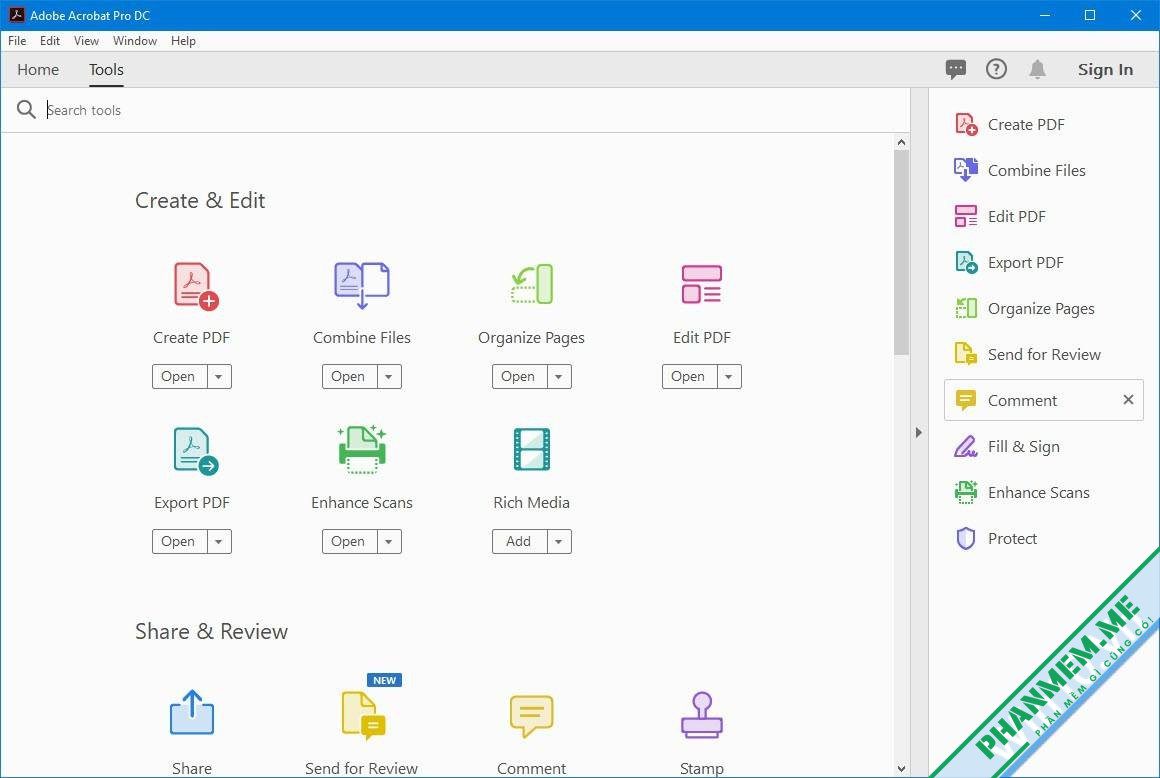Screen dimensions: 1160x778
Task: Open the View menu
Action: click(86, 41)
